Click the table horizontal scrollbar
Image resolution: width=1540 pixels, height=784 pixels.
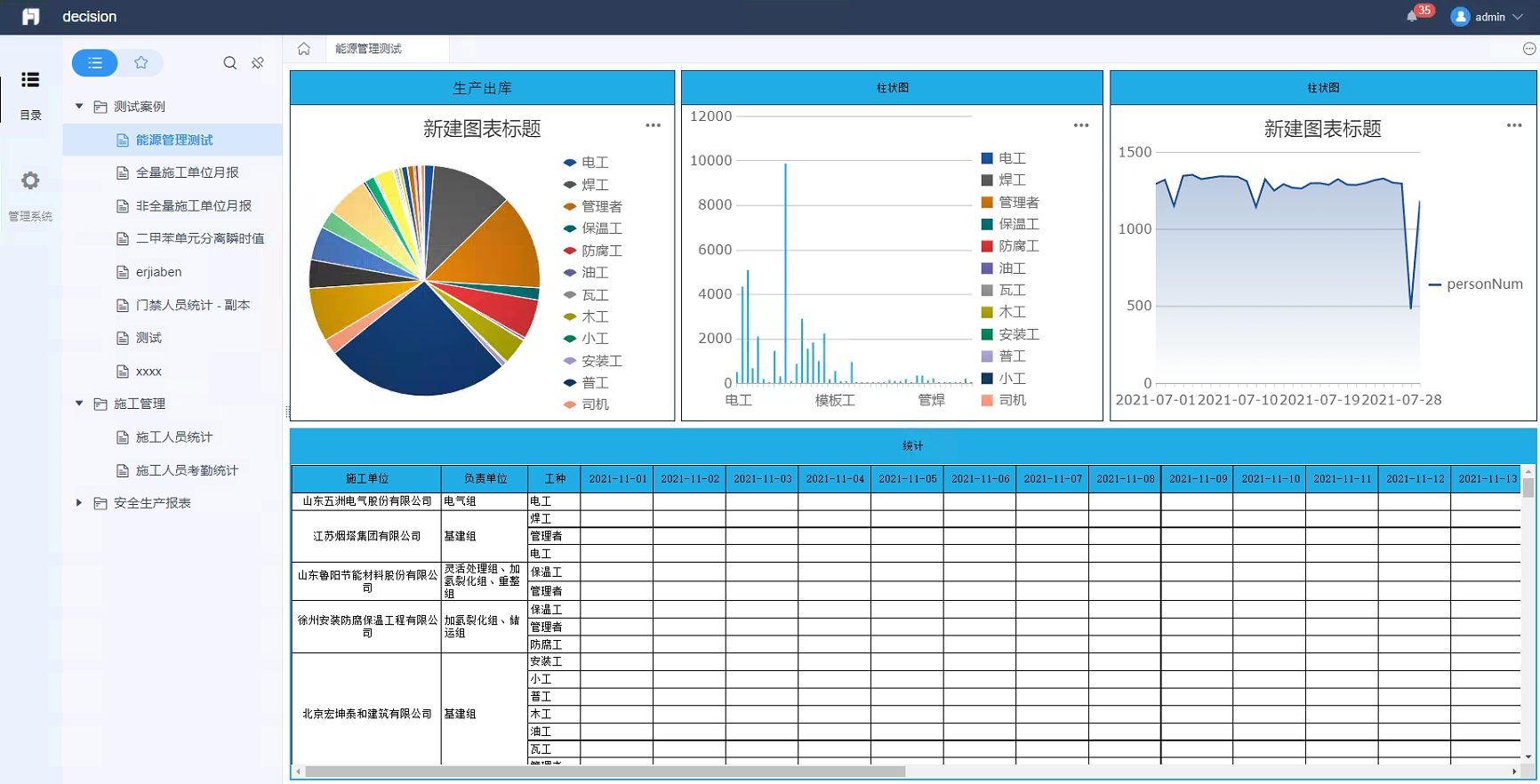pyautogui.click(x=605, y=772)
